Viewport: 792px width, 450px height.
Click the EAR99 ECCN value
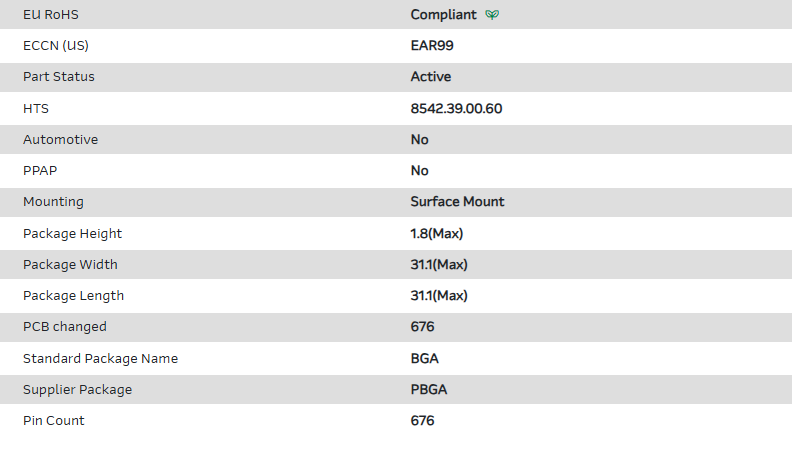tap(432, 46)
